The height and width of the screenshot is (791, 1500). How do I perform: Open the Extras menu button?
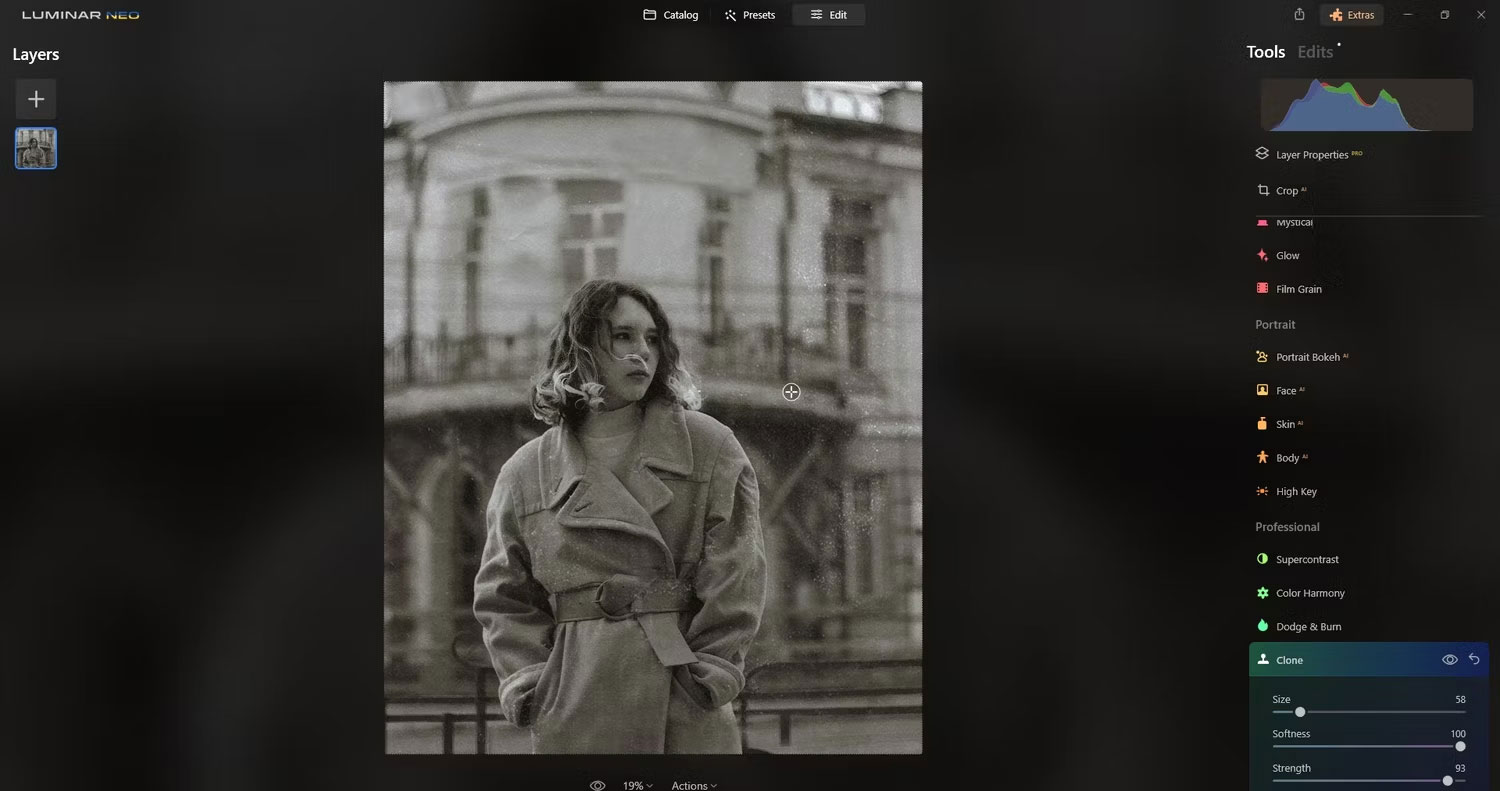click(1351, 15)
